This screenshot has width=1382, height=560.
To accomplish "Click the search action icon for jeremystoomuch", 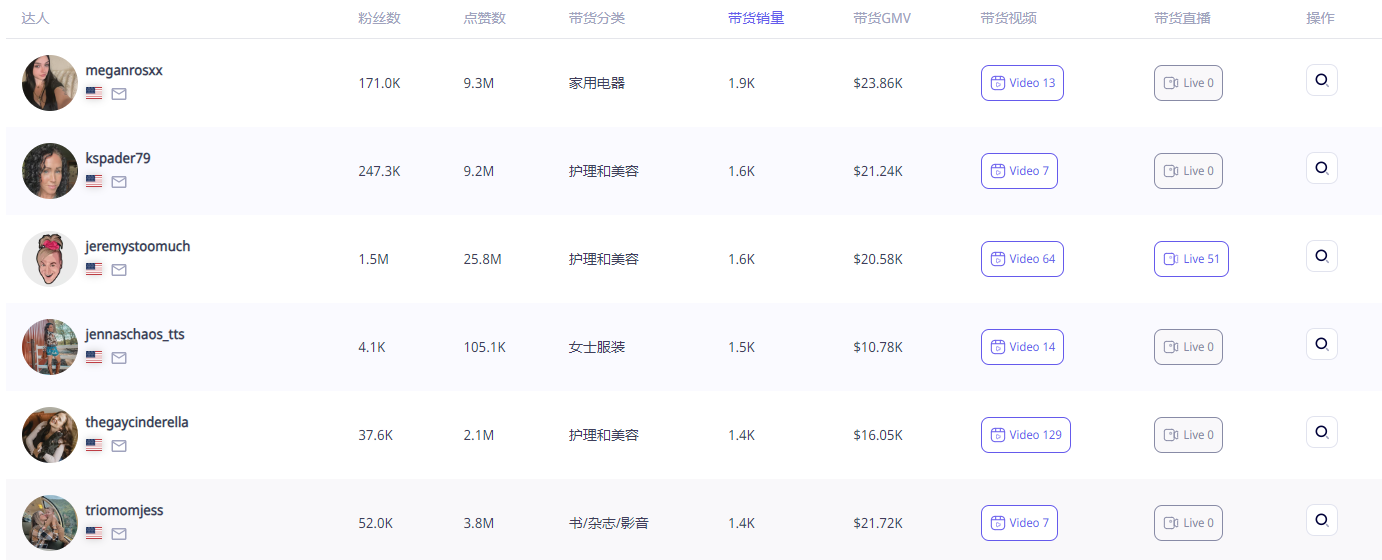I will (1321, 256).
